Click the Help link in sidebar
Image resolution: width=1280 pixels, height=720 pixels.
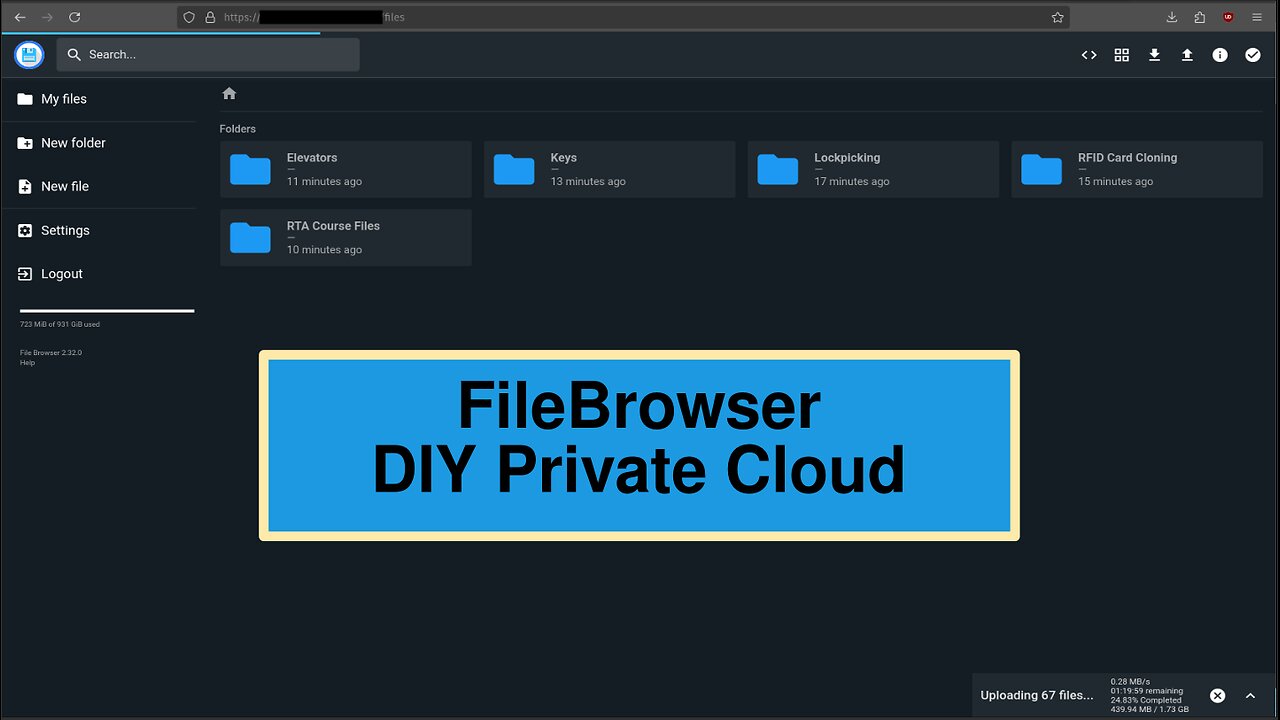click(27, 363)
